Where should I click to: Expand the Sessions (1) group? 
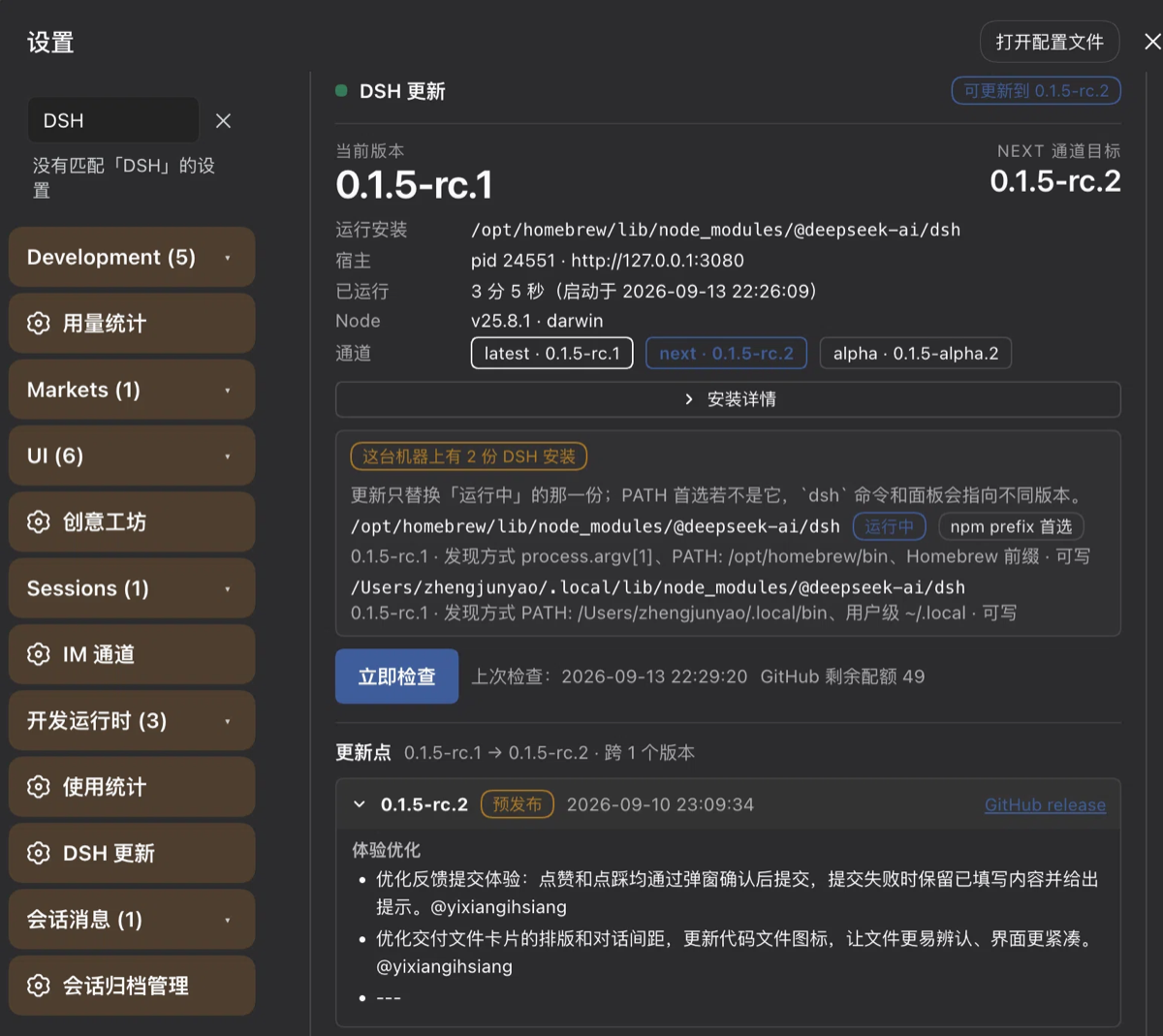coord(132,588)
